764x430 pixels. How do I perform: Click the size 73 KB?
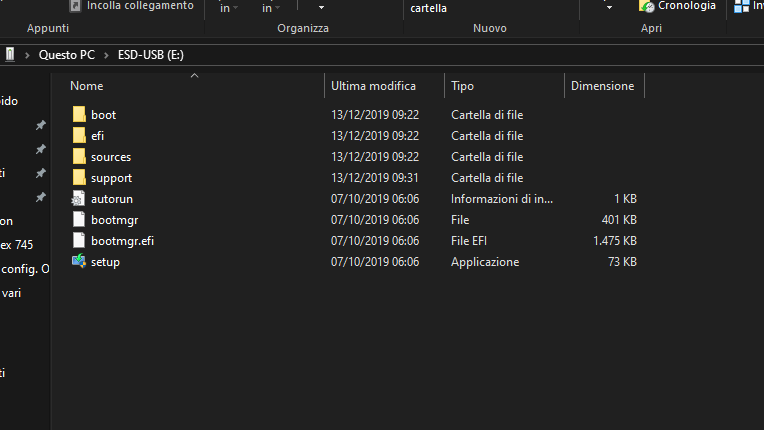pos(622,262)
